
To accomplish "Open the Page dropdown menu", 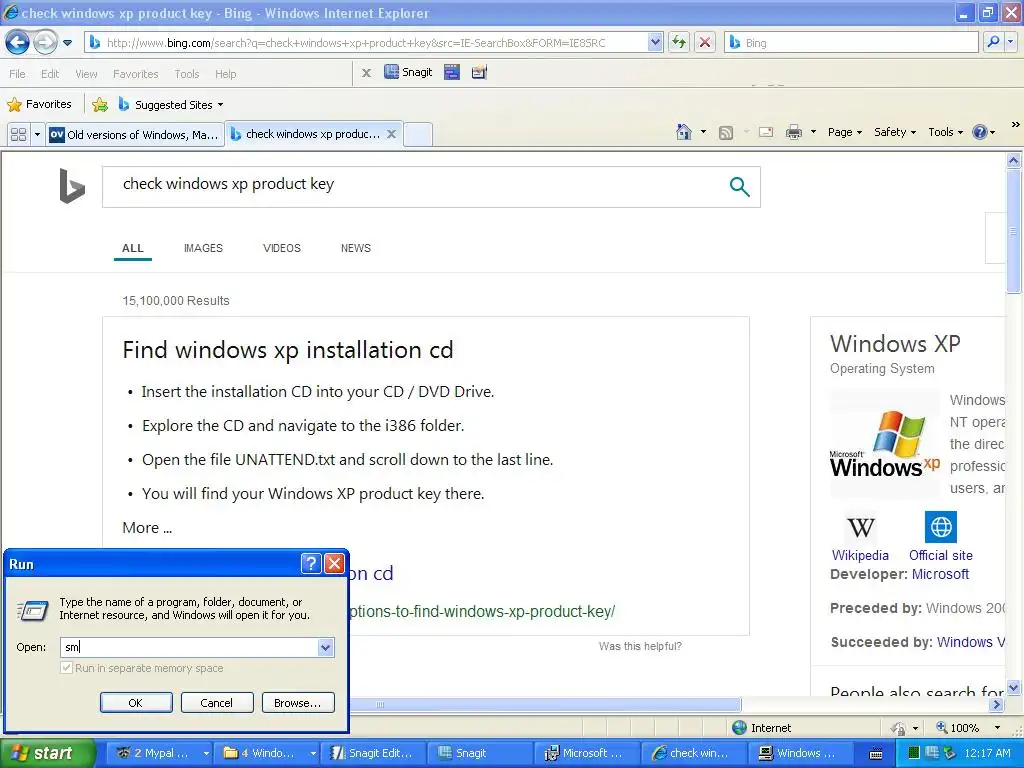I will coord(844,132).
